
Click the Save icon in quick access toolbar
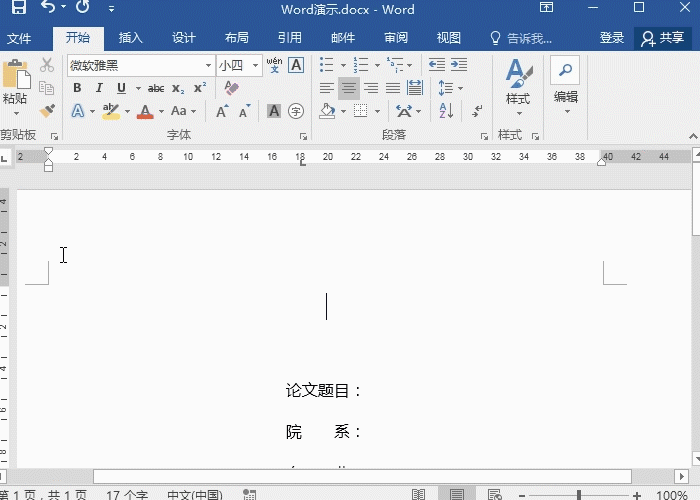tap(18, 7)
